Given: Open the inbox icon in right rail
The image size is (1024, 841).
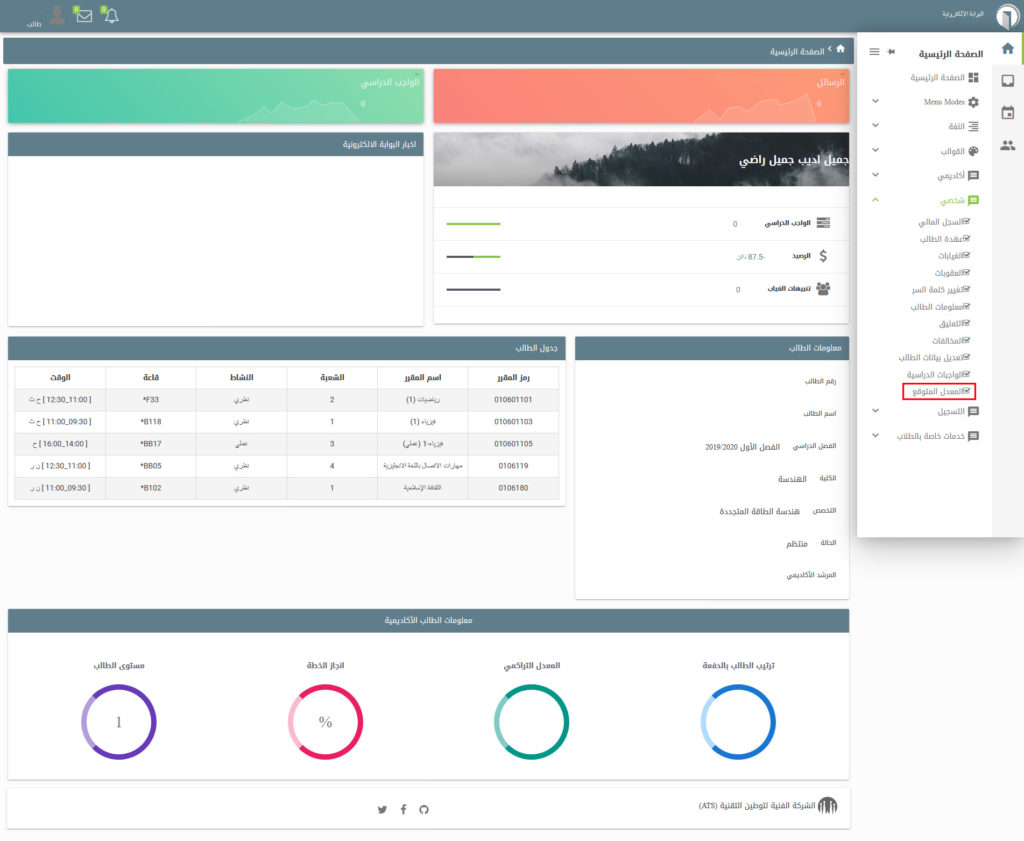Looking at the screenshot, I should (1008, 81).
